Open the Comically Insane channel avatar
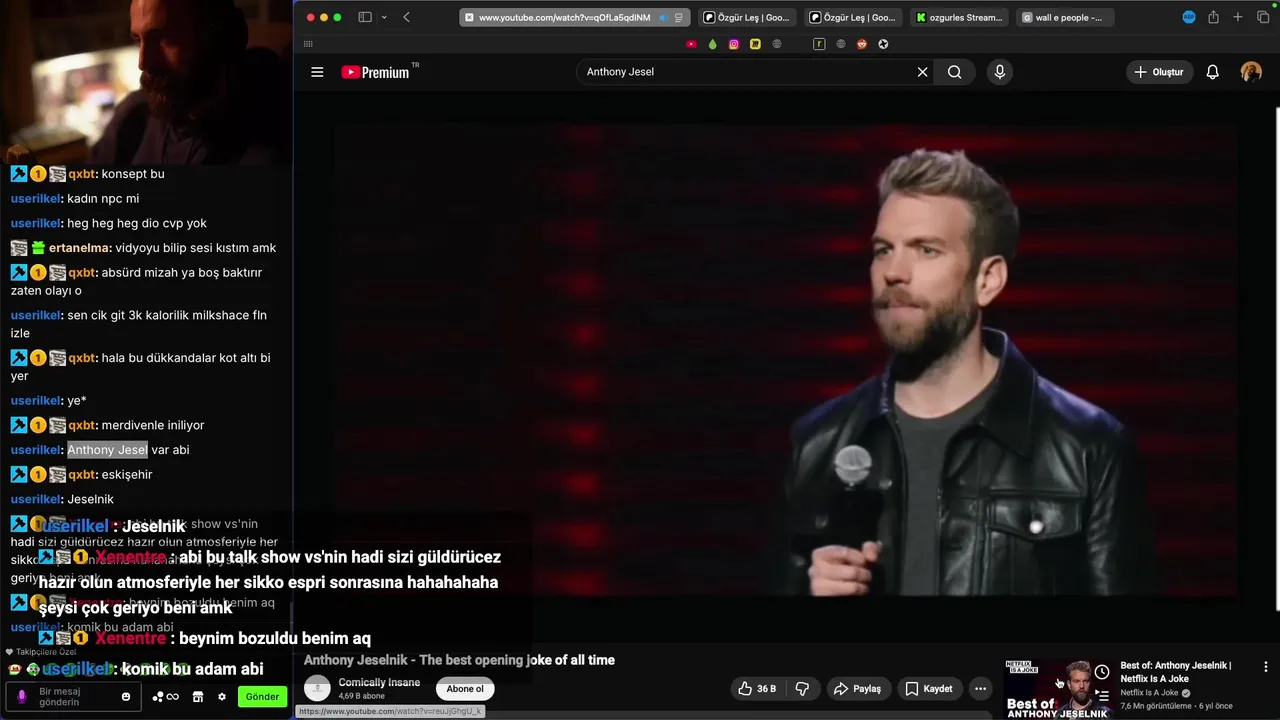 pos(317,689)
